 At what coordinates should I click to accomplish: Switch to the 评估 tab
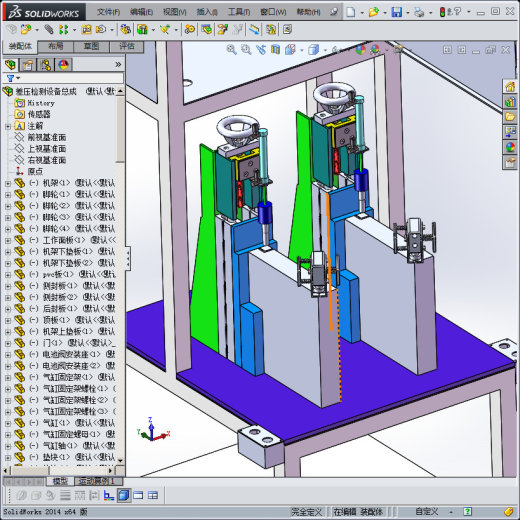coord(127,46)
